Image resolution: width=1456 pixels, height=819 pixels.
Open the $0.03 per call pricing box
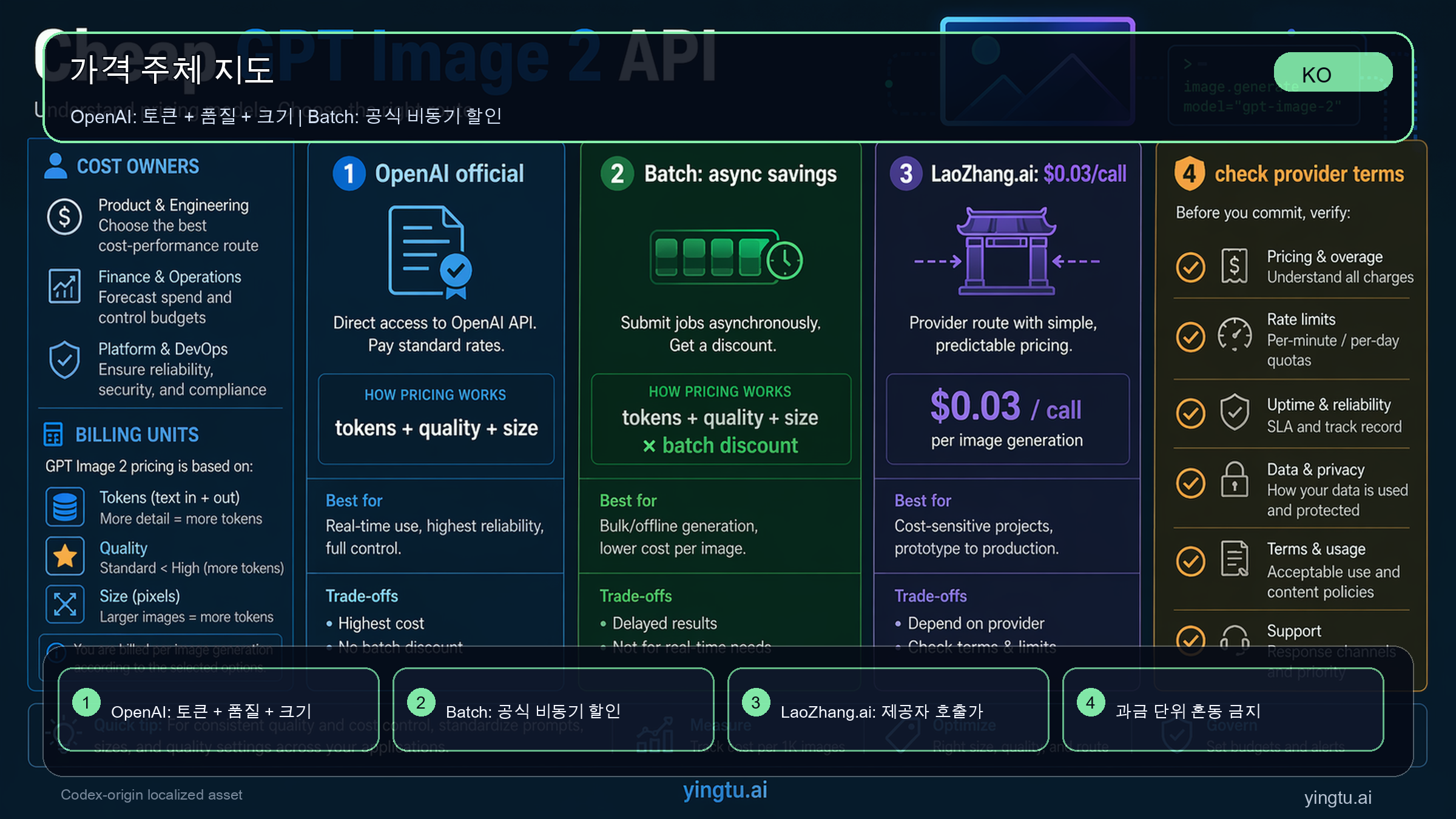[1006, 419]
